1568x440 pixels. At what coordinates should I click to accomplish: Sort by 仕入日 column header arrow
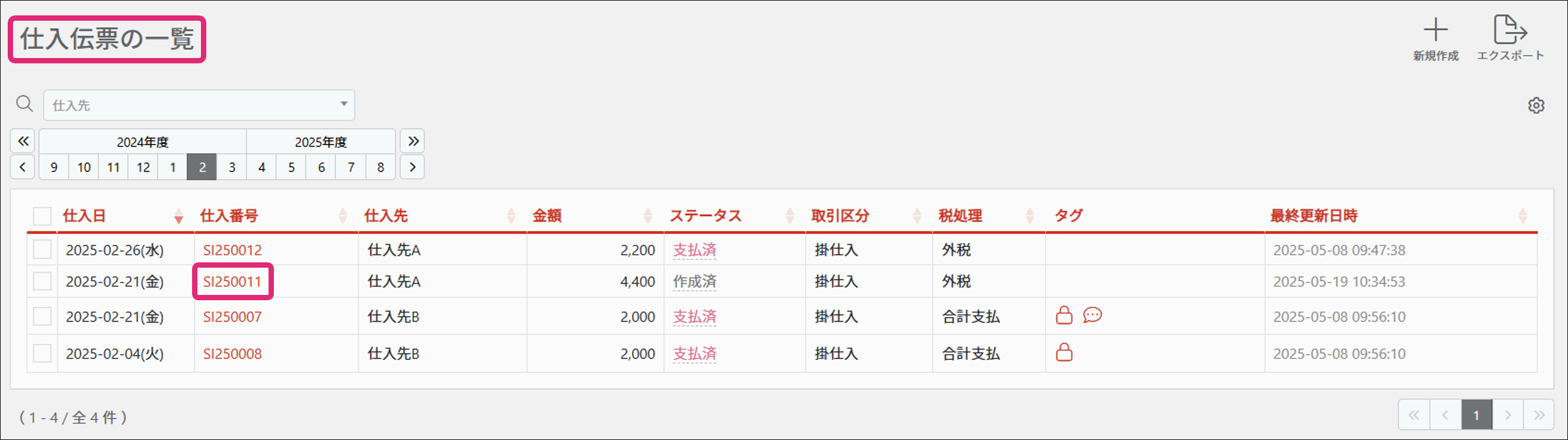(x=178, y=216)
